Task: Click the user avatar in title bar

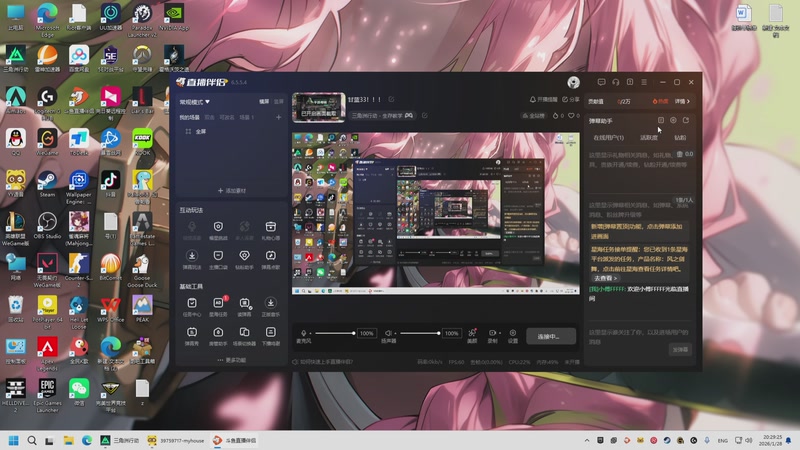Action: coord(573,82)
